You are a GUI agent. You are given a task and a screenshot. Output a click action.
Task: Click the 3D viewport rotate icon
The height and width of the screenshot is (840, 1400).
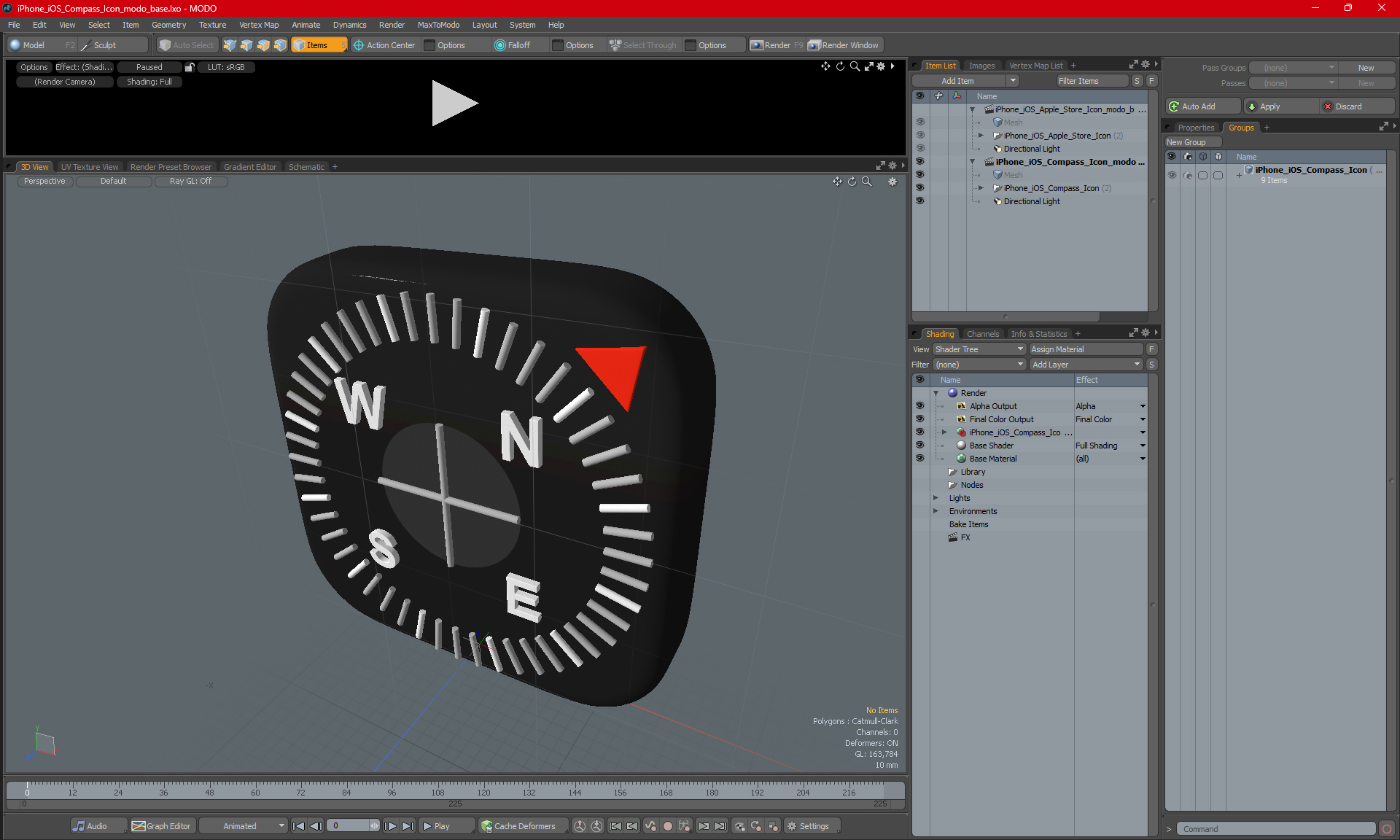point(852,182)
